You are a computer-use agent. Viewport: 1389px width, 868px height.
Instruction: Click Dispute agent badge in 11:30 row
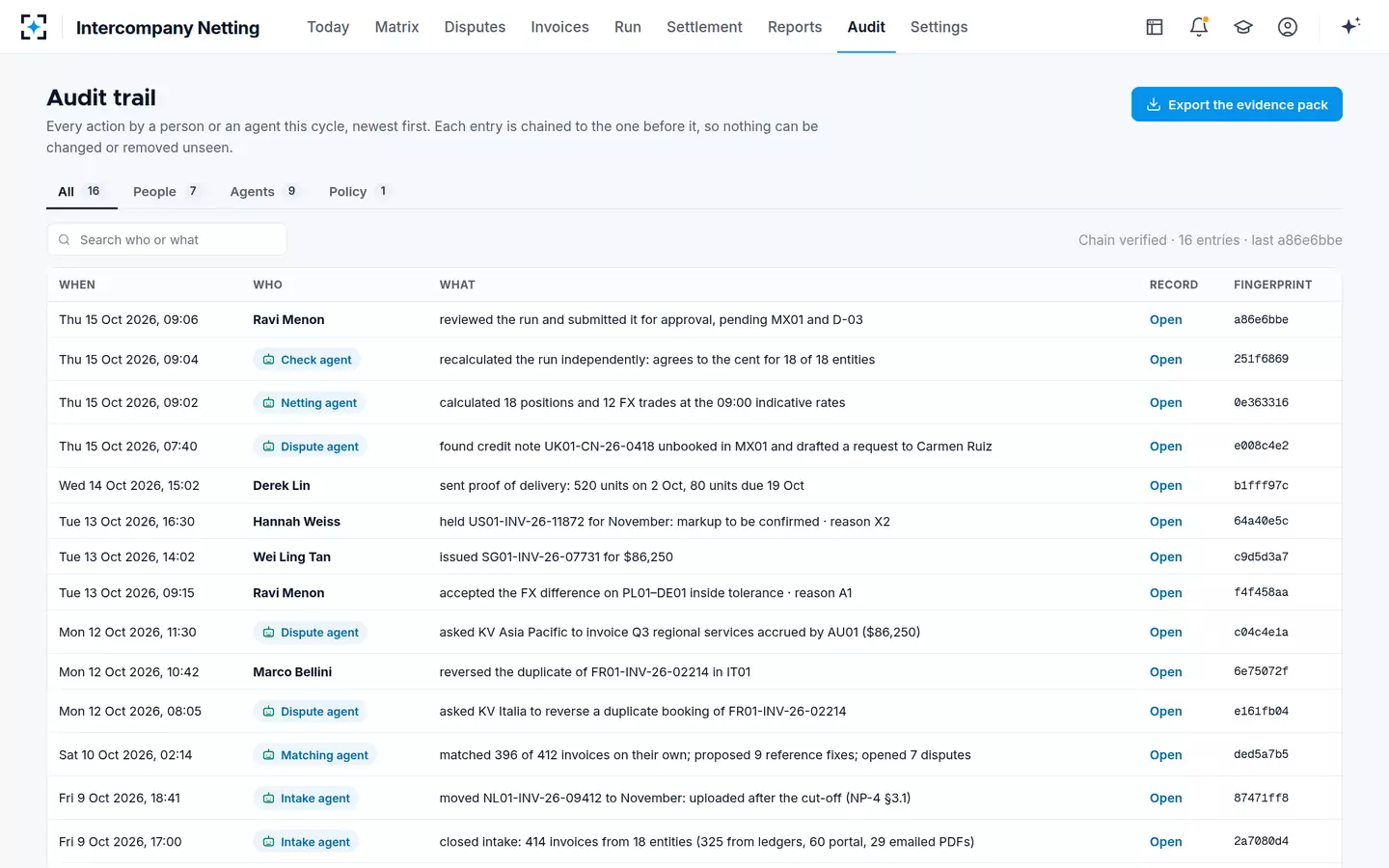click(x=311, y=633)
